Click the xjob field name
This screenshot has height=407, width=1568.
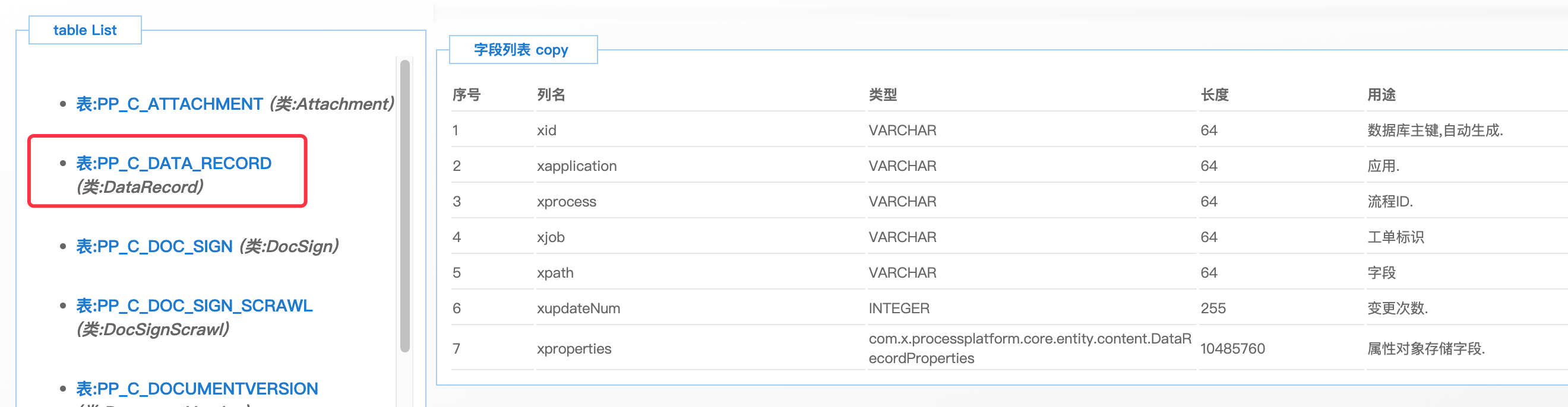[x=550, y=237]
